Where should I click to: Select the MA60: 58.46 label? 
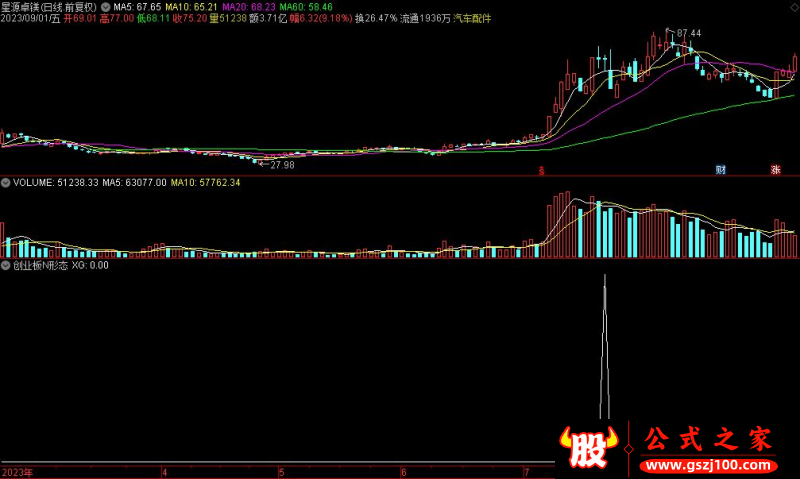(306, 7)
